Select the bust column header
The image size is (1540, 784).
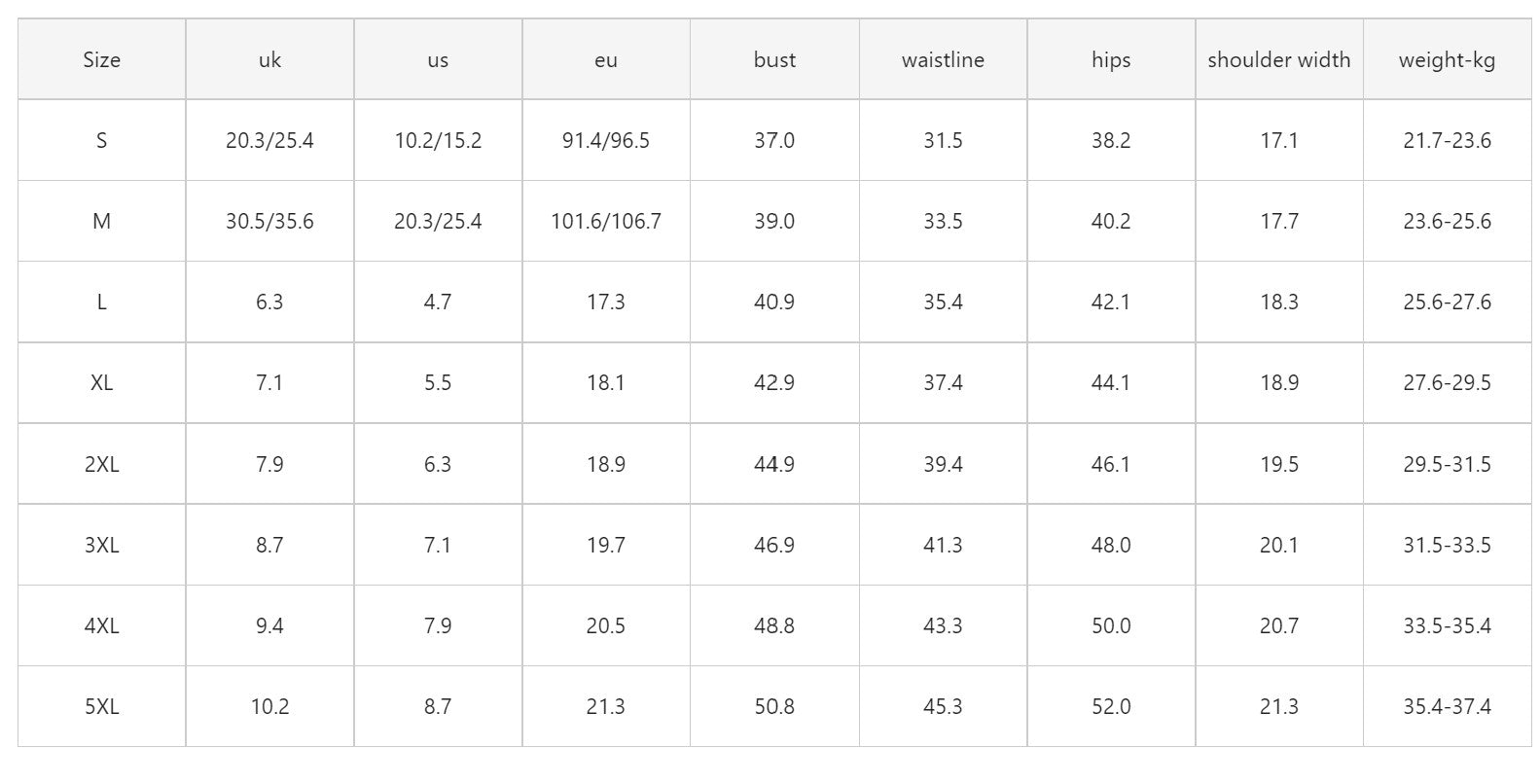(x=774, y=60)
